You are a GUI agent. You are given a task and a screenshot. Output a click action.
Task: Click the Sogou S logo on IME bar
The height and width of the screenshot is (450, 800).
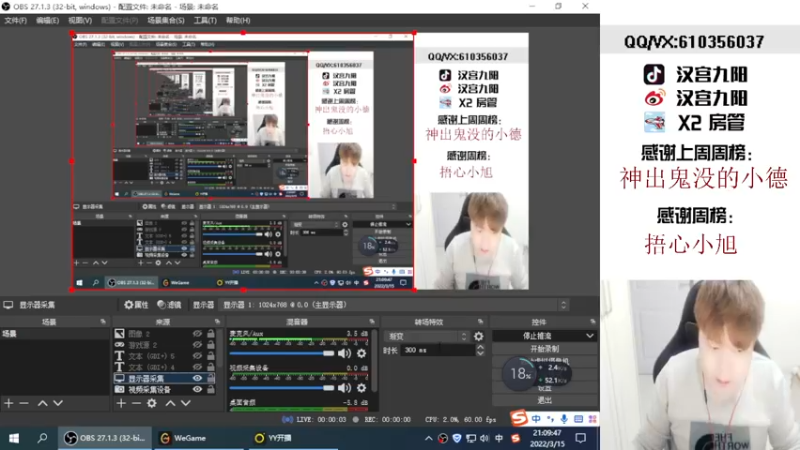pos(519,418)
